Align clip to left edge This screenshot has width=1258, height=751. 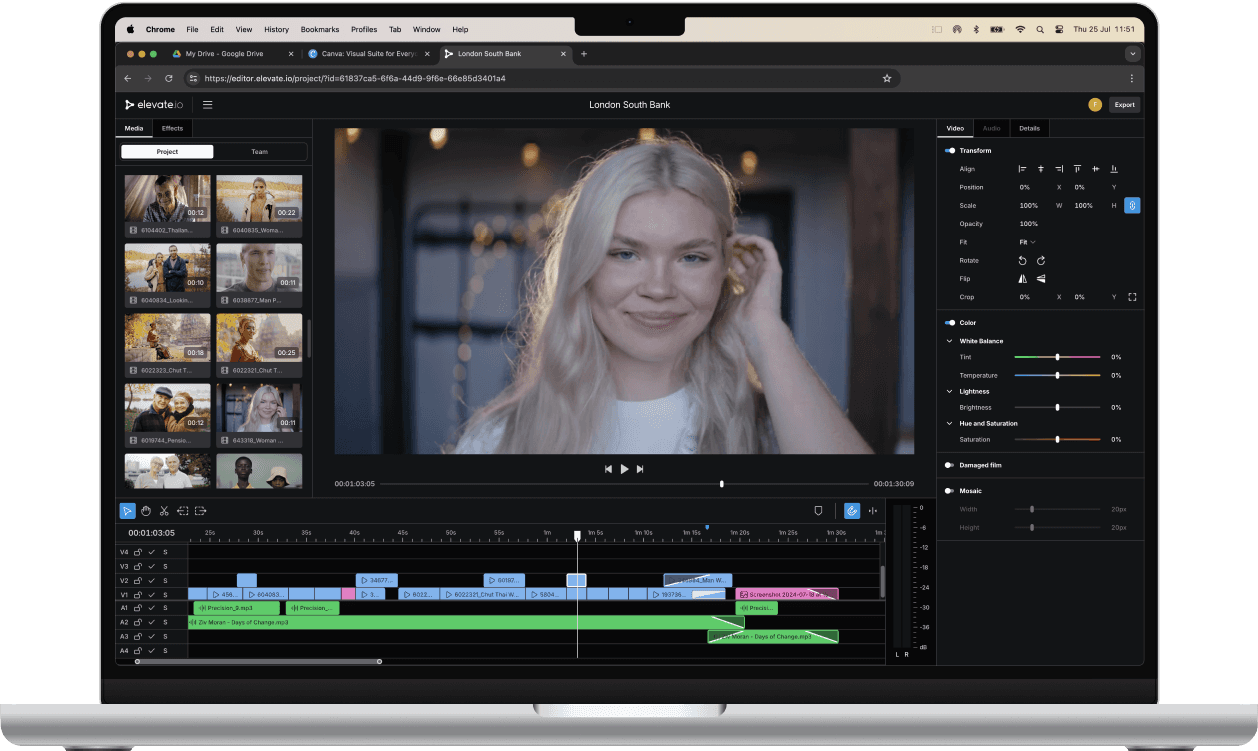(1022, 169)
